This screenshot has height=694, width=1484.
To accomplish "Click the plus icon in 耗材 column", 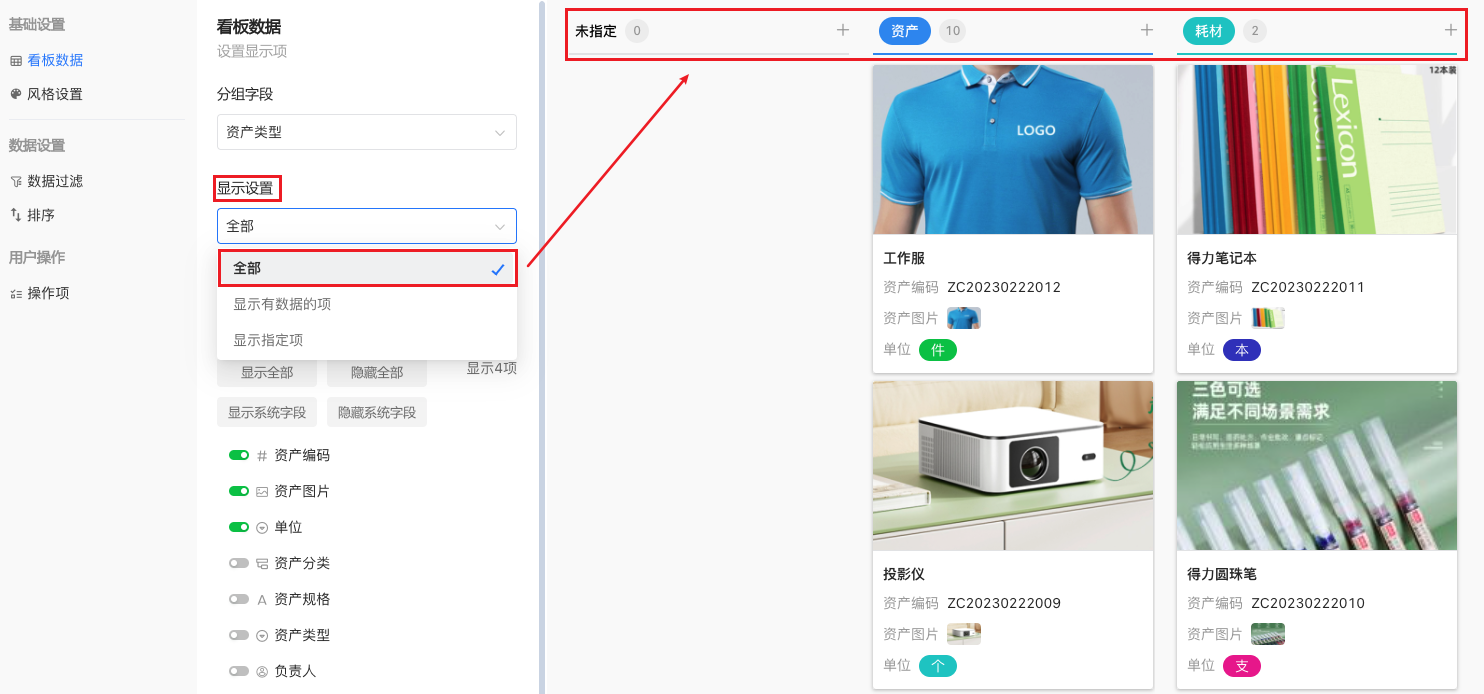I will click(x=1450, y=31).
